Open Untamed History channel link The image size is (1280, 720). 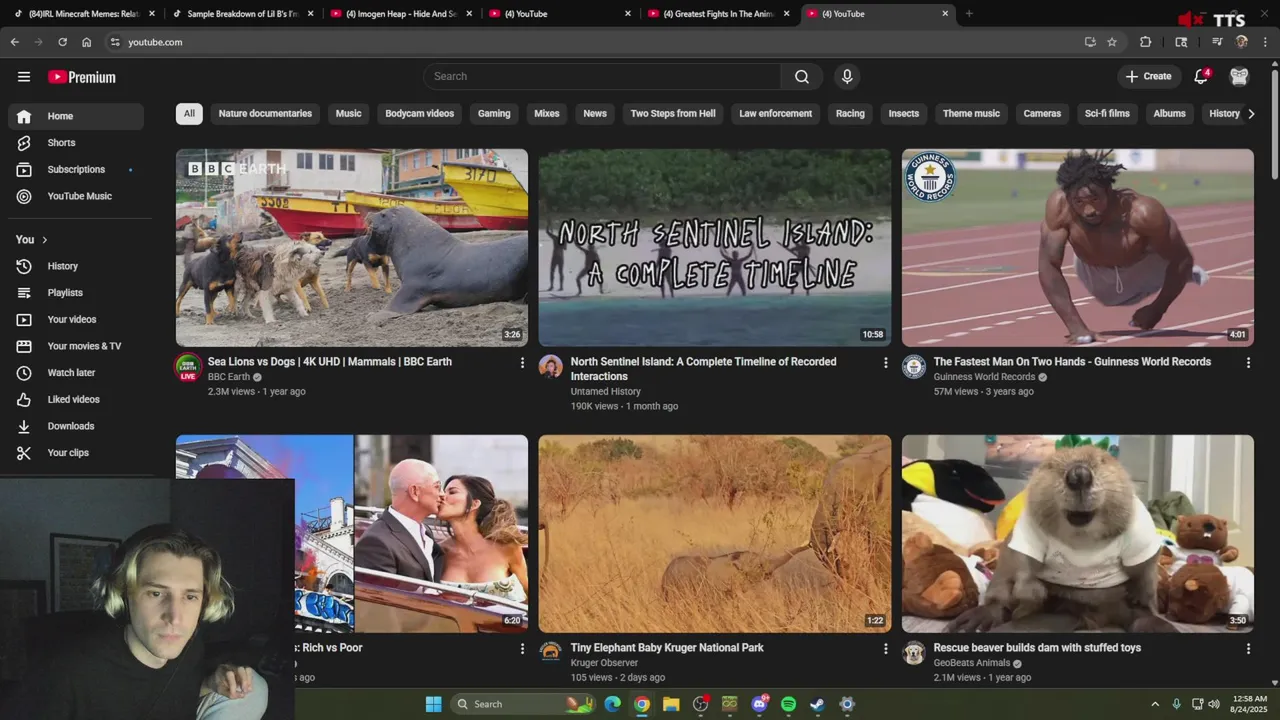[x=606, y=392]
